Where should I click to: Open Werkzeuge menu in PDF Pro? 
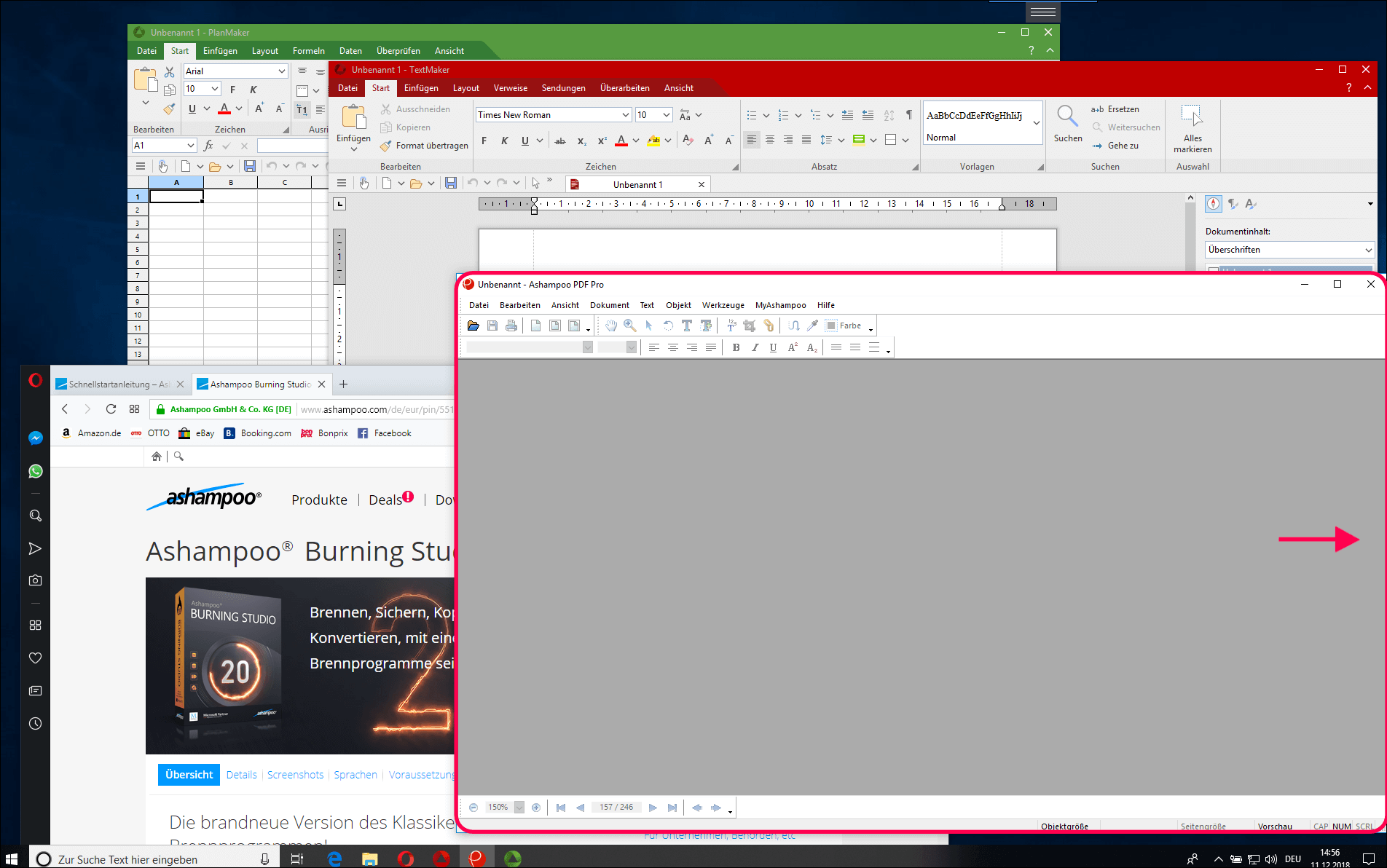point(723,305)
